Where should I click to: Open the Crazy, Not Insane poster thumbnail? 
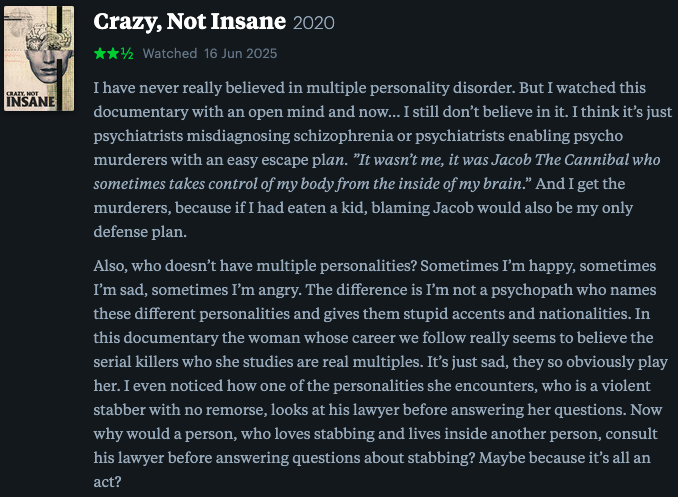pos(39,58)
